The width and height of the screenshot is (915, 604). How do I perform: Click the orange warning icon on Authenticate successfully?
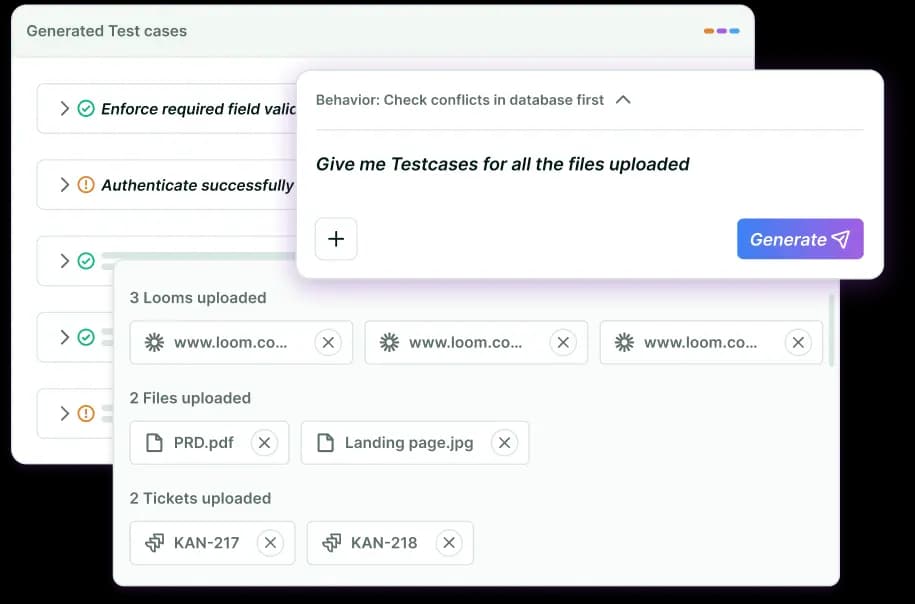(x=86, y=185)
